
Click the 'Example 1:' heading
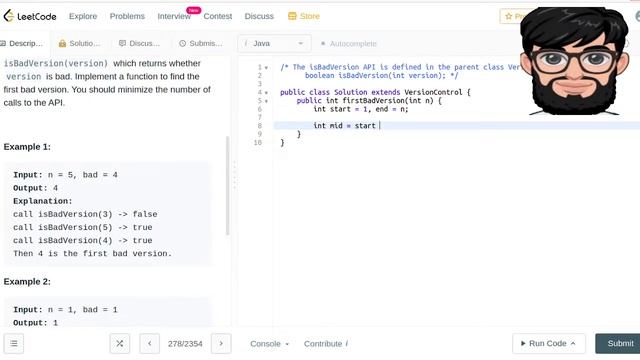(27, 147)
